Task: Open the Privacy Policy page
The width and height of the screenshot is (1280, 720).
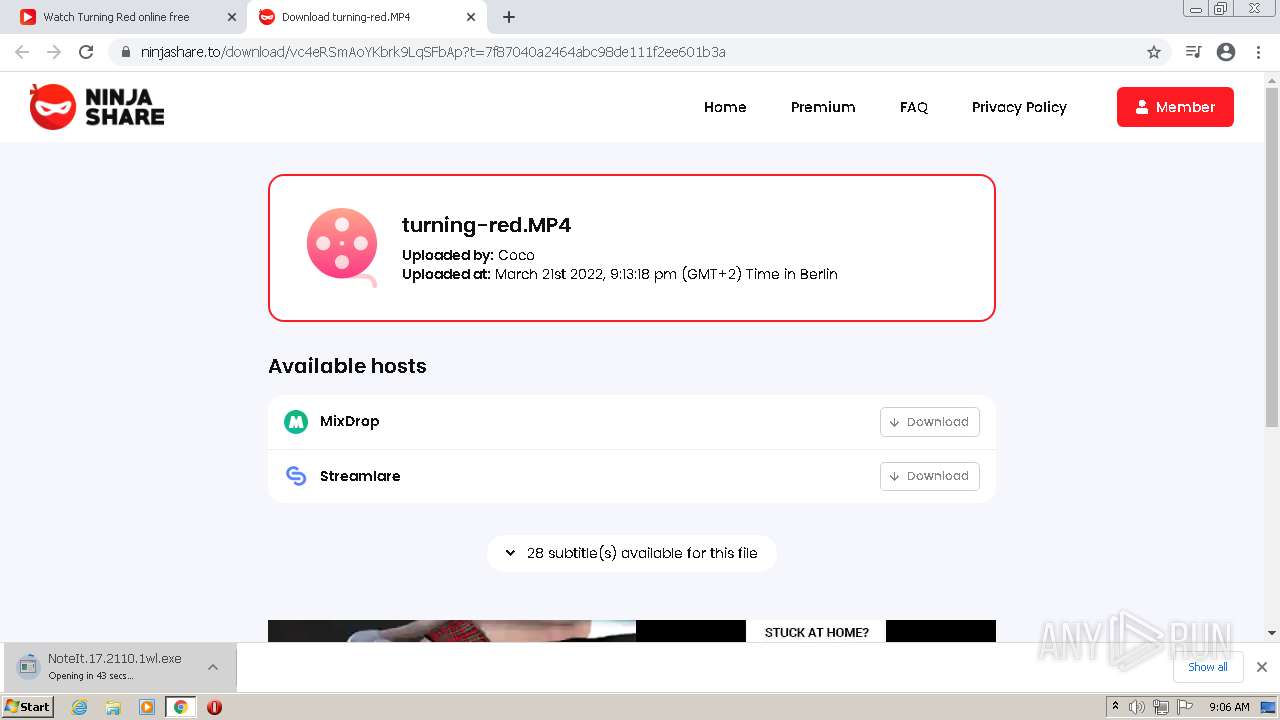Action: [x=1019, y=107]
